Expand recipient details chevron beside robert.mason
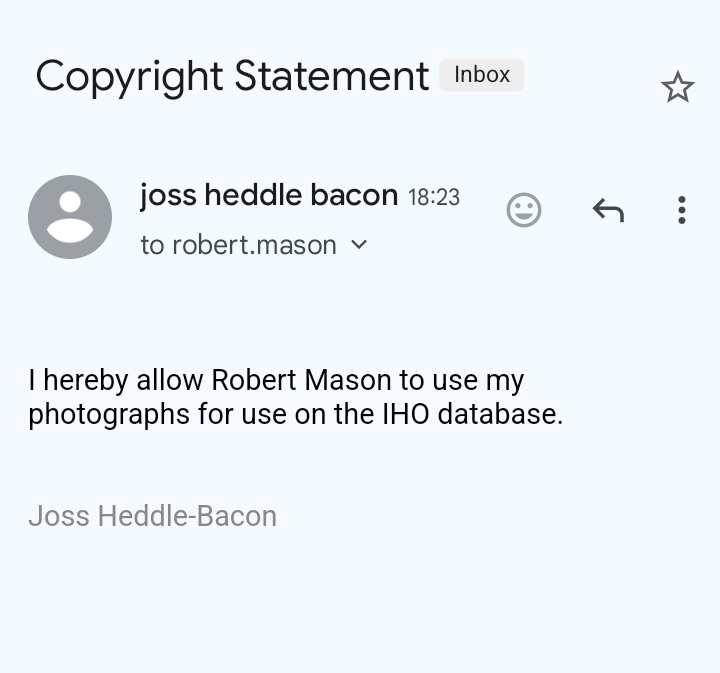Image resolution: width=720 pixels, height=673 pixels. pos(359,245)
